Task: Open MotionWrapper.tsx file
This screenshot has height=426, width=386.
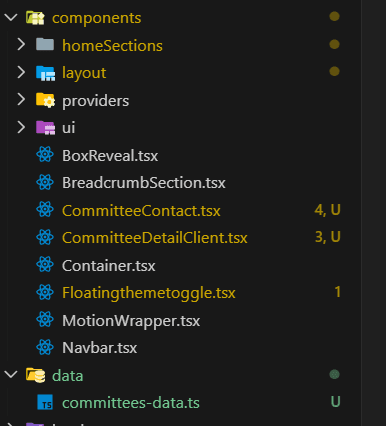Action: click(131, 321)
